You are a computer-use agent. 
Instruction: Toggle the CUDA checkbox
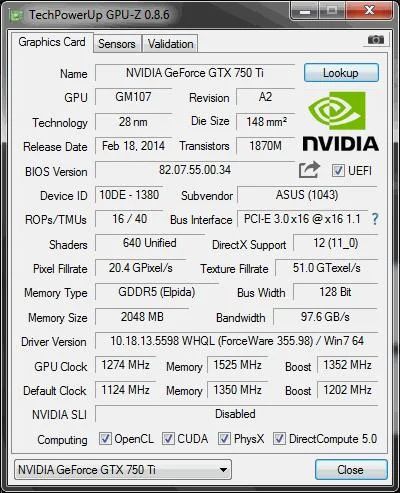pyautogui.click(x=168, y=438)
